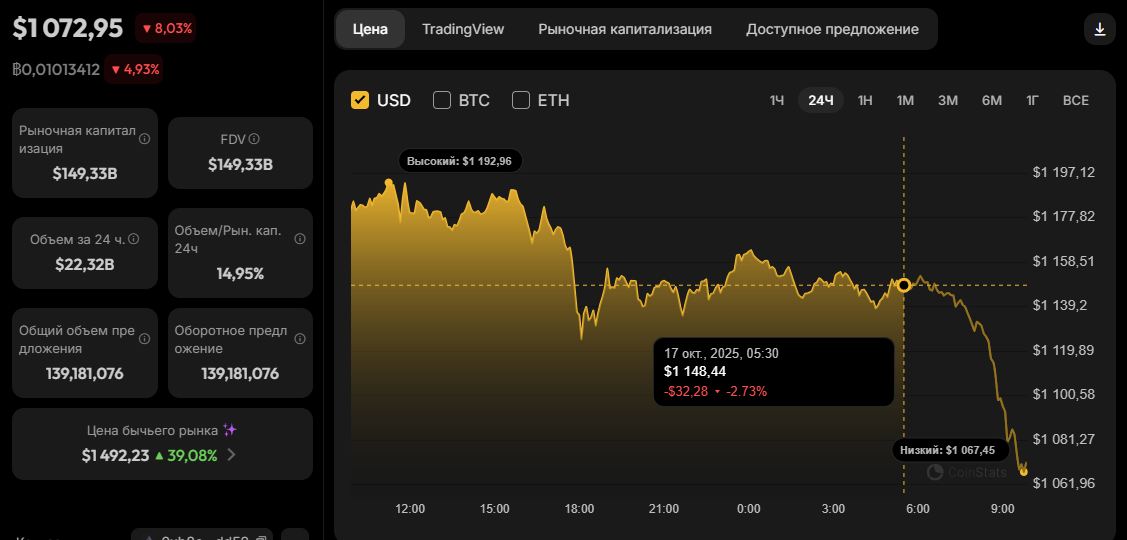Switch to the TradingView tab
Viewport: 1127px width, 540px height.
[463, 29]
